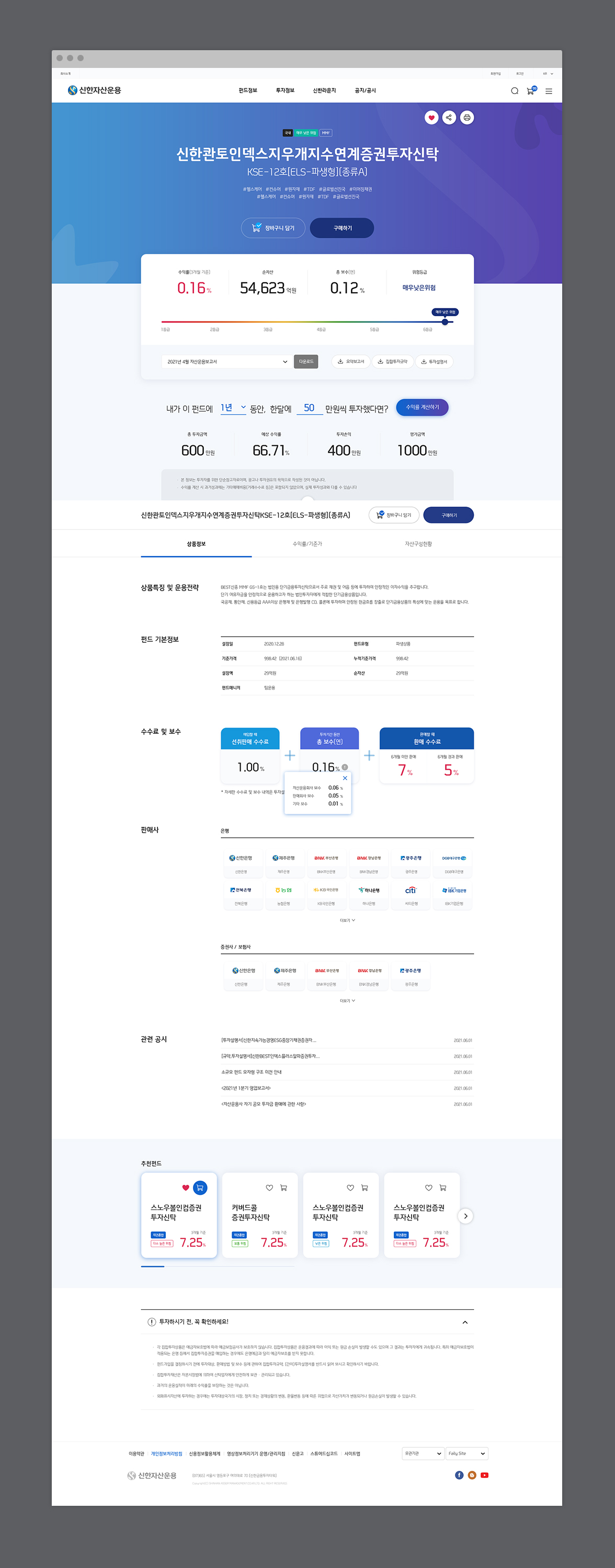Click the print icon on banner
615x1568 pixels.
pyautogui.click(x=467, y=118)
